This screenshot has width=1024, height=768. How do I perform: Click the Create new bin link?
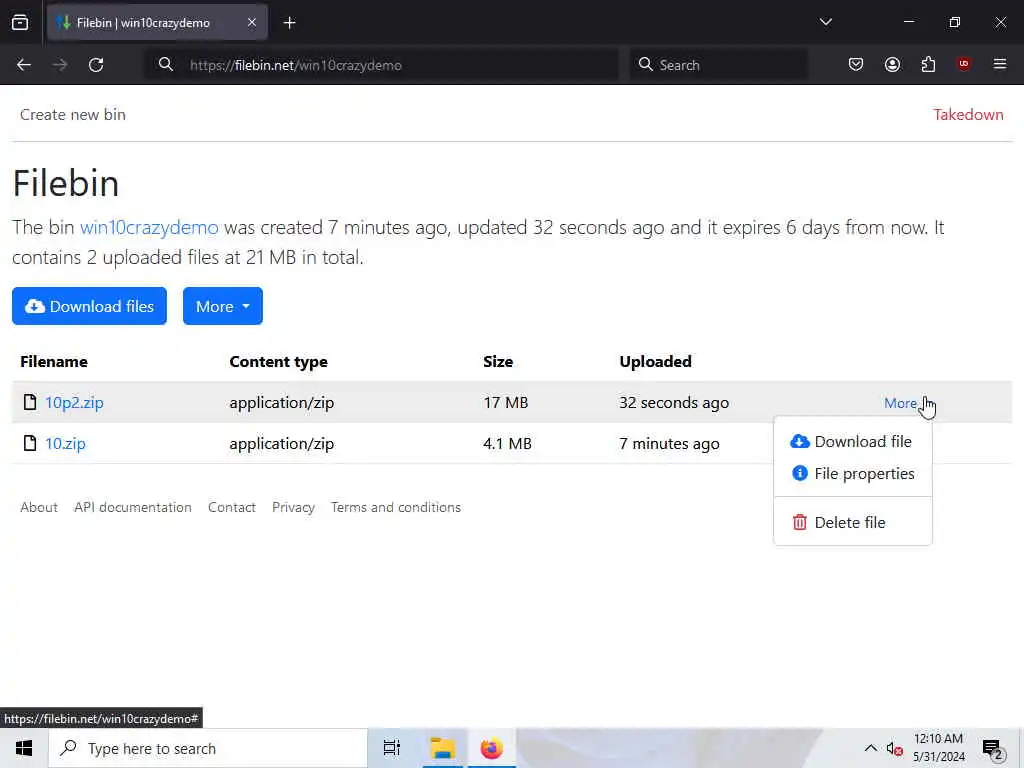click(72, 114)
